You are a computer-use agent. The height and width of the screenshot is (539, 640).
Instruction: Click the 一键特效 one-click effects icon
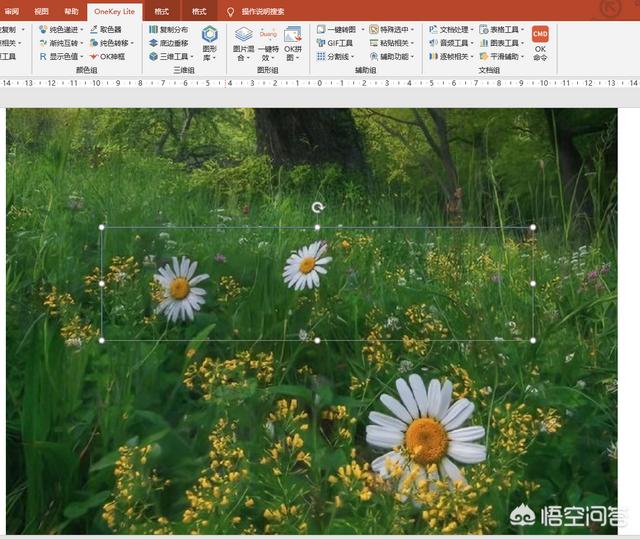point(268,42)
